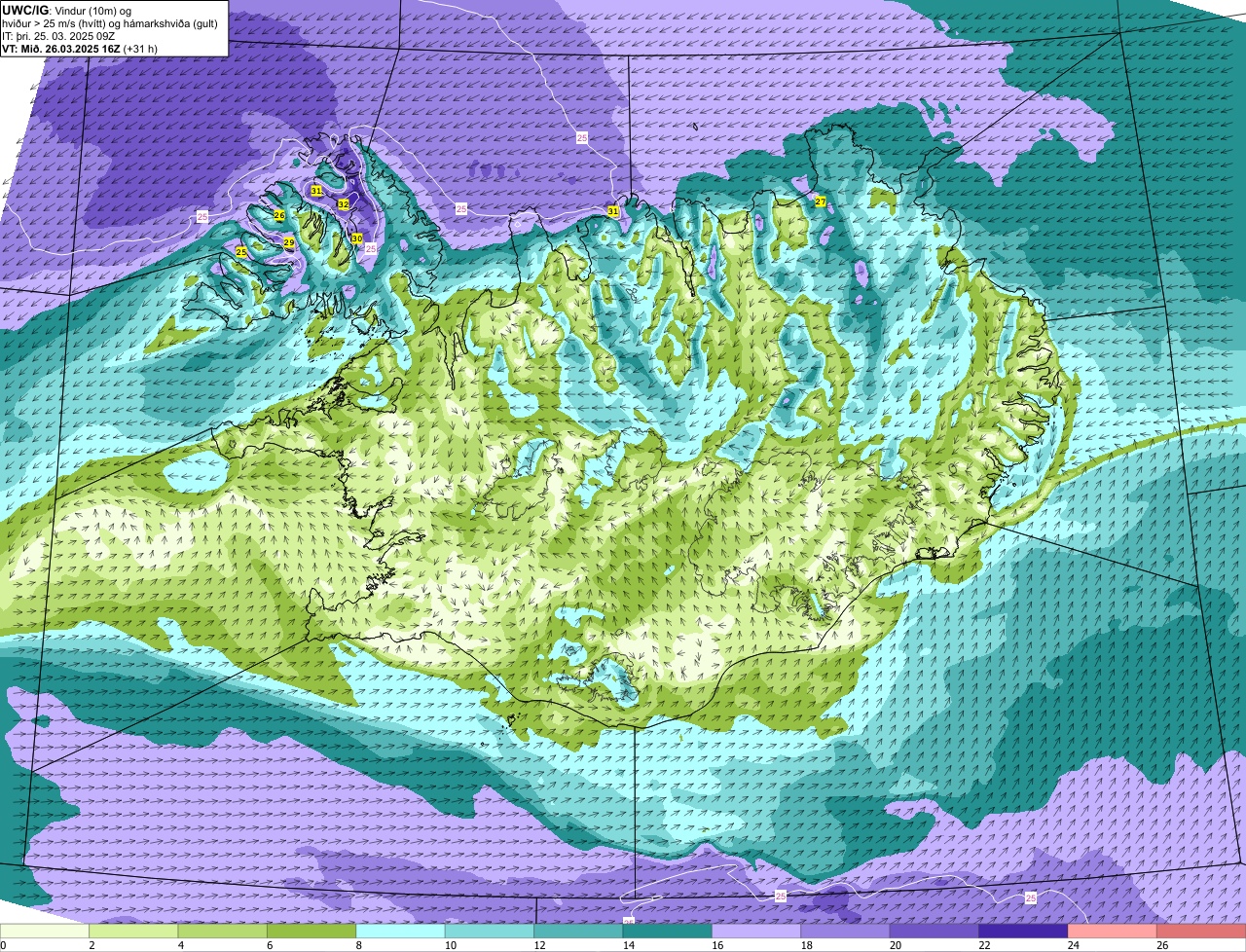The width and height of the screenshot is (1246, 952).
Task: Click the "IT: þri. 25. 03. 2025 09Z" line
Action: [60, 36]
